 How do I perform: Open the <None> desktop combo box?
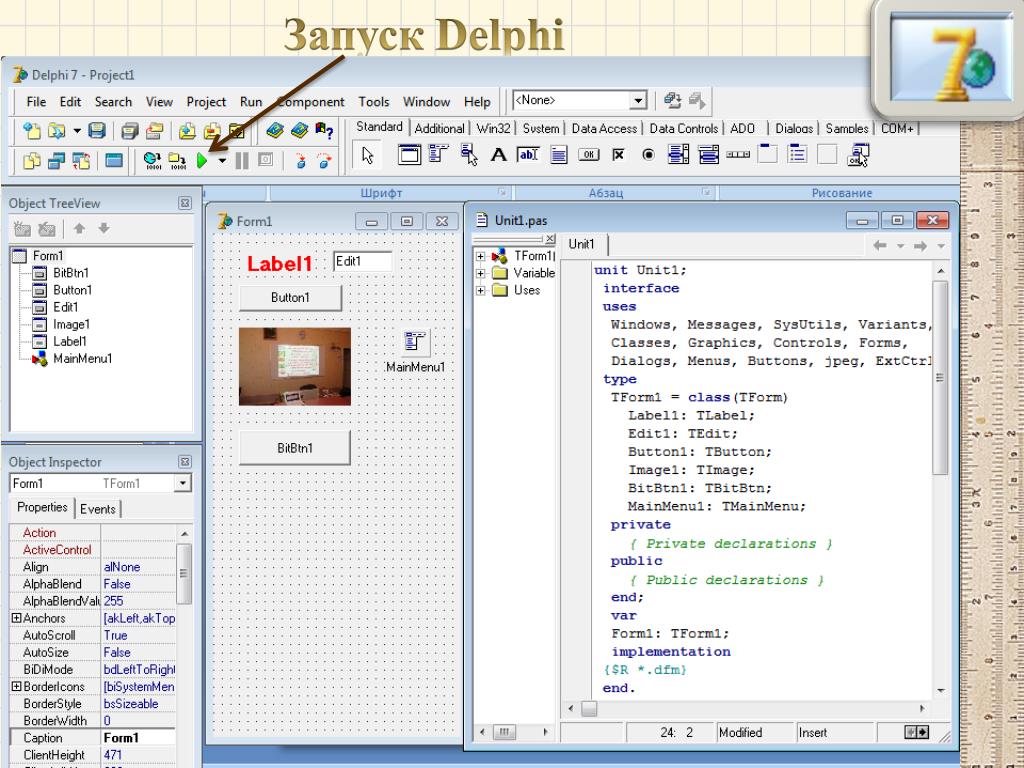pyautogui.click(x=638, y=101)
